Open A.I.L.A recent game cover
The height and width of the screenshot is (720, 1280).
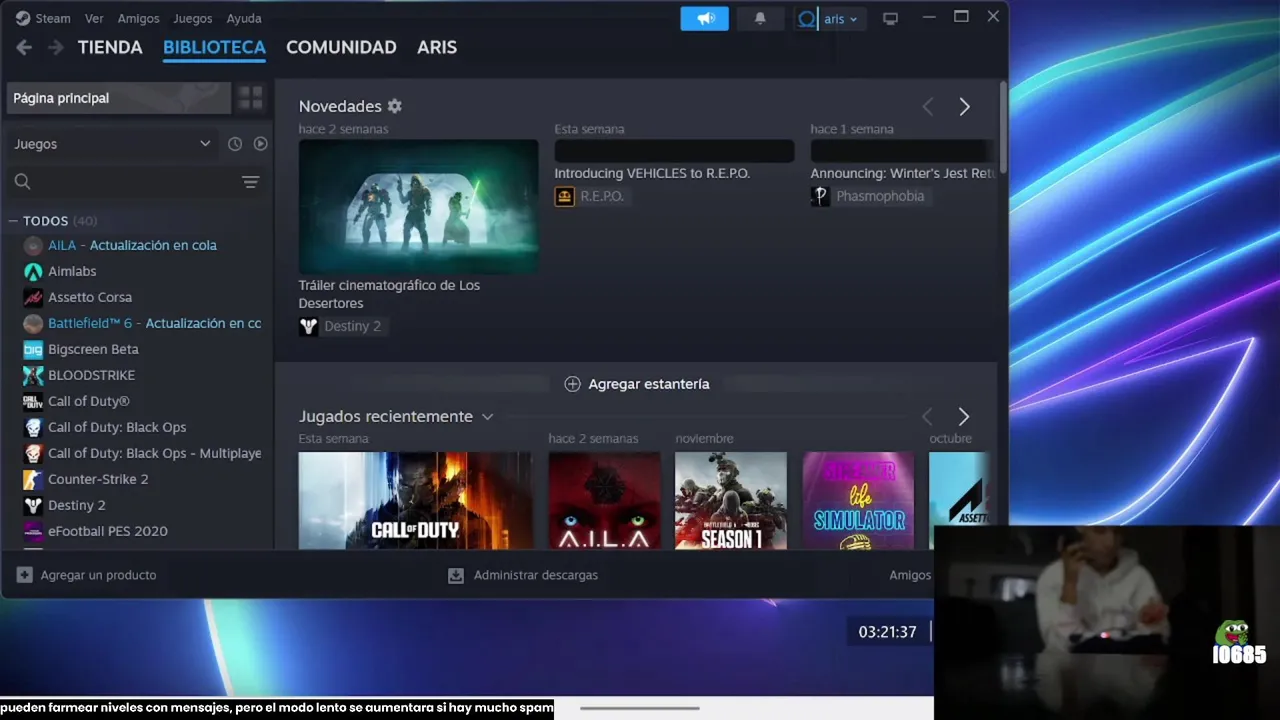[x=604, y=500]
